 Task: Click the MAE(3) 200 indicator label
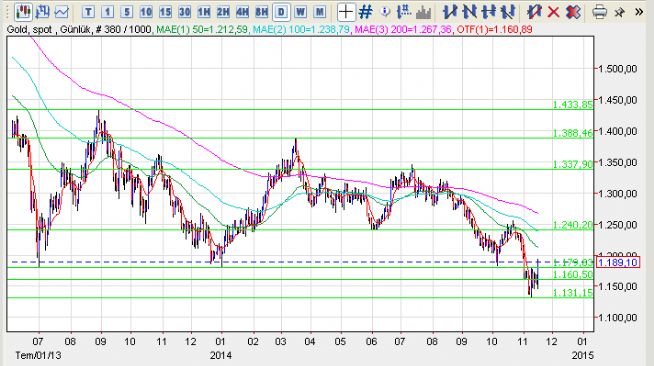tap(403, 30)
